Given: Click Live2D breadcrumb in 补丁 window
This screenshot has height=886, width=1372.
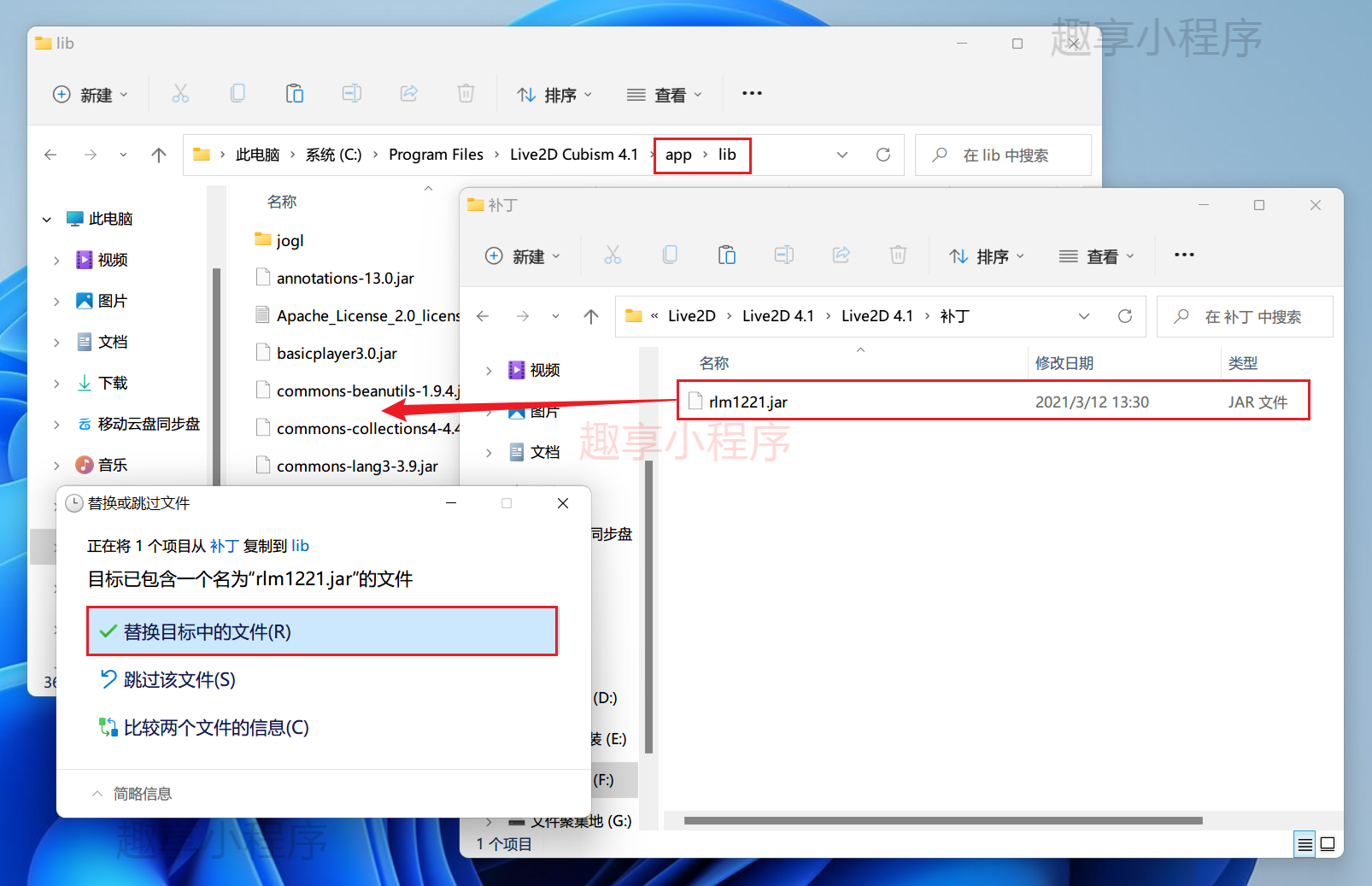Looking at the screenshot, I should [x=692, y=316].
